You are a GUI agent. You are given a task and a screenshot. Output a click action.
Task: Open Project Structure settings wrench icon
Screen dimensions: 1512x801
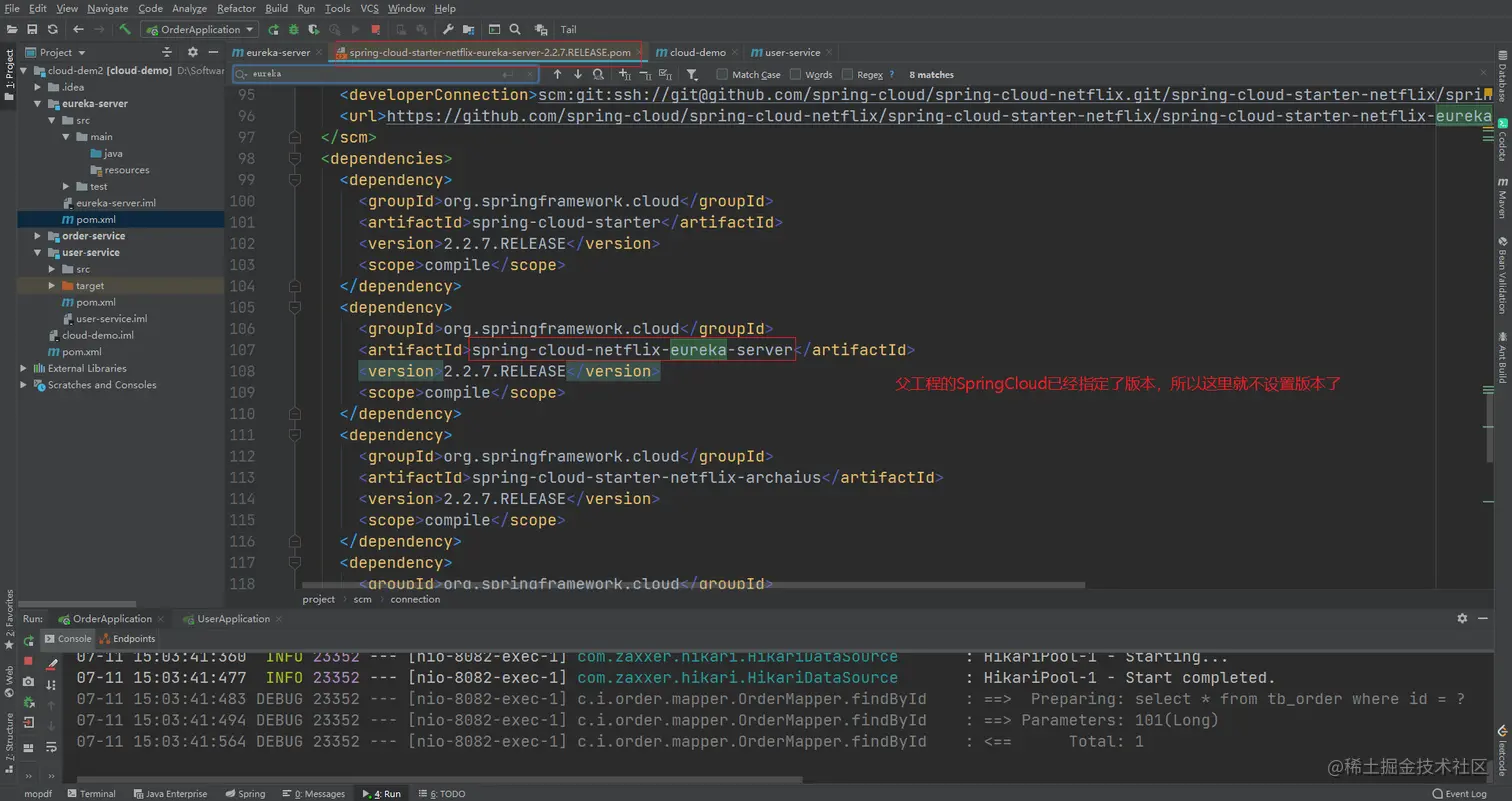[448, 30]
